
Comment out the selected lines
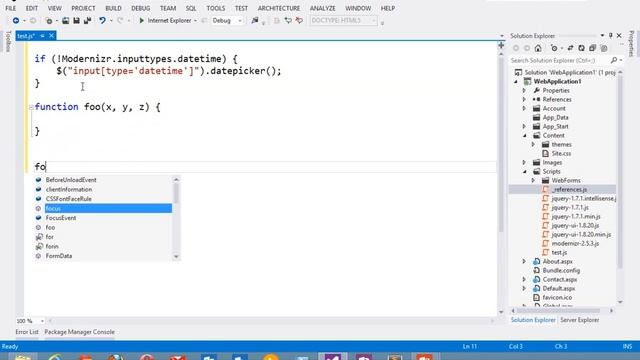(x=288, y=20)
